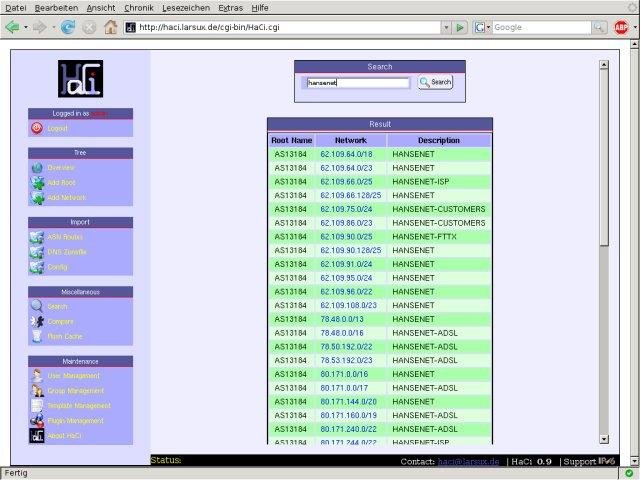Click the HaCi logo image
The image size is (640, 480).
80,79
